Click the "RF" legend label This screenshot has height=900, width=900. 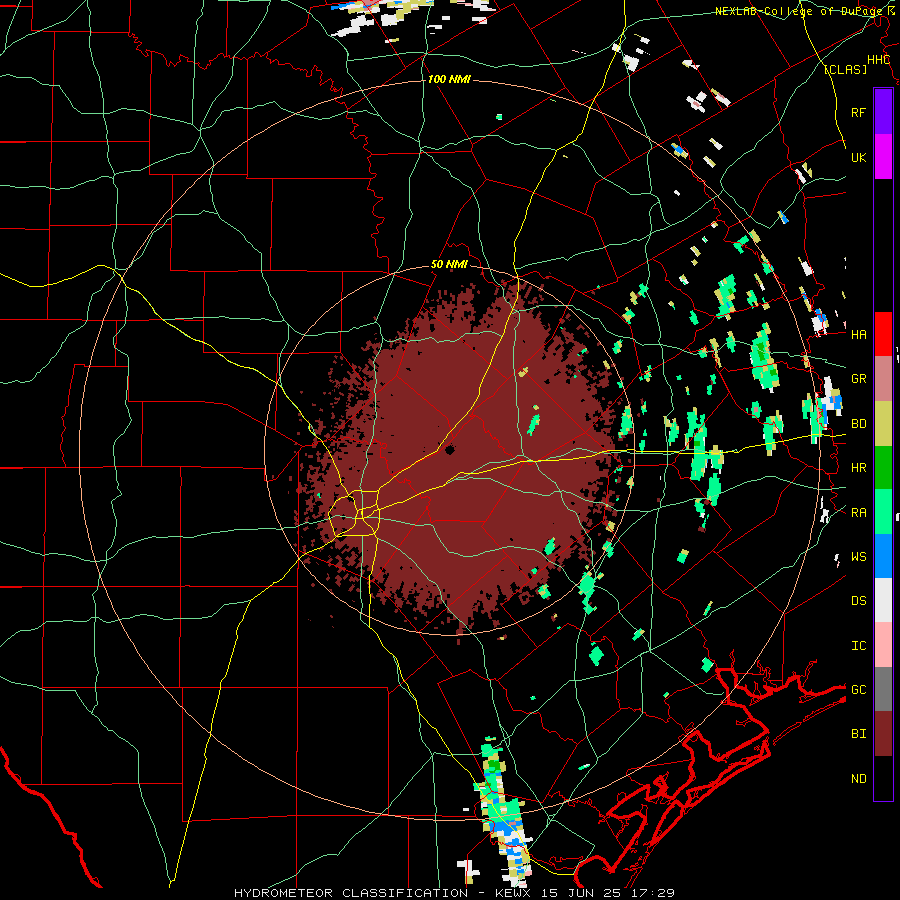[x=858, y=112]
